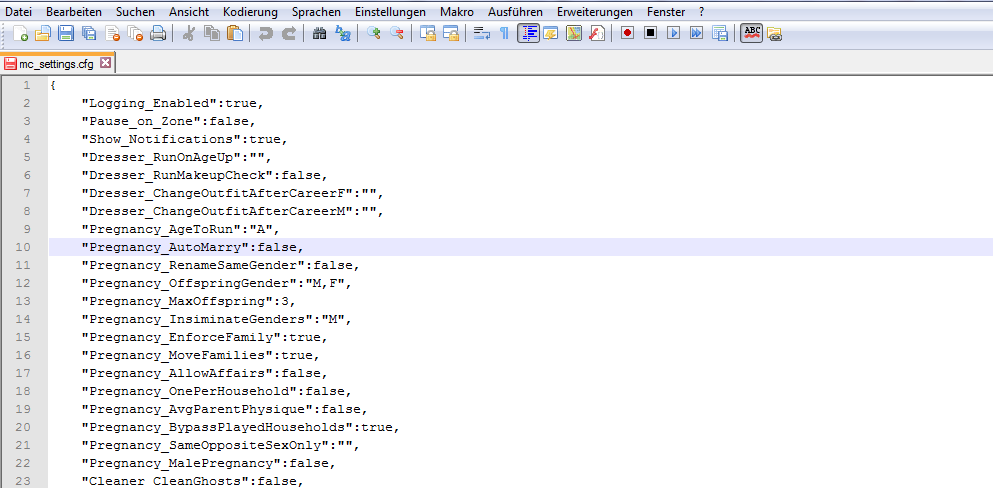993x488 pixels.
Task: Open a file with folder icon
Action: [43, 34]
